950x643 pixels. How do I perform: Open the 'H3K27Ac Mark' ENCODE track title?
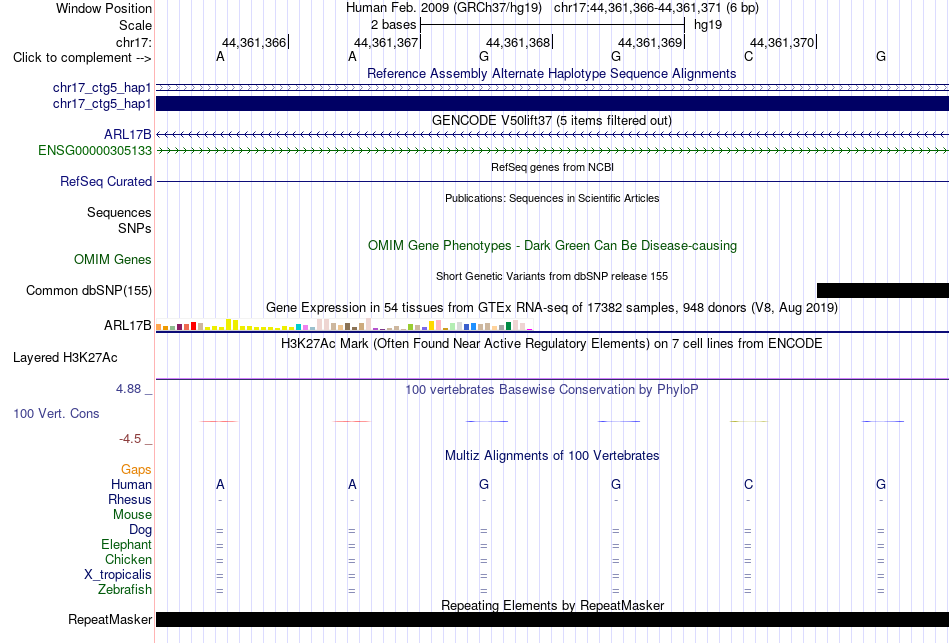[x=552, y=344]
